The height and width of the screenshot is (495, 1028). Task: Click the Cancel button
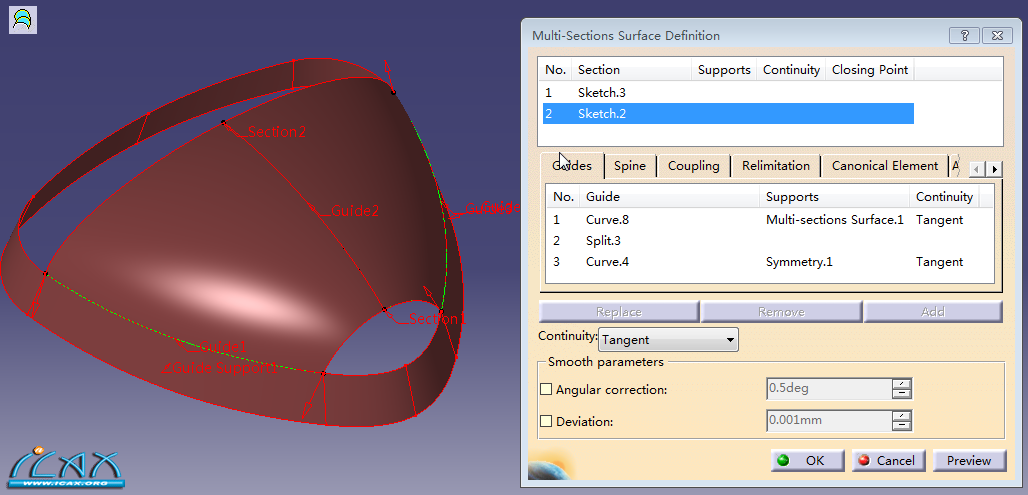pos(888,461)
